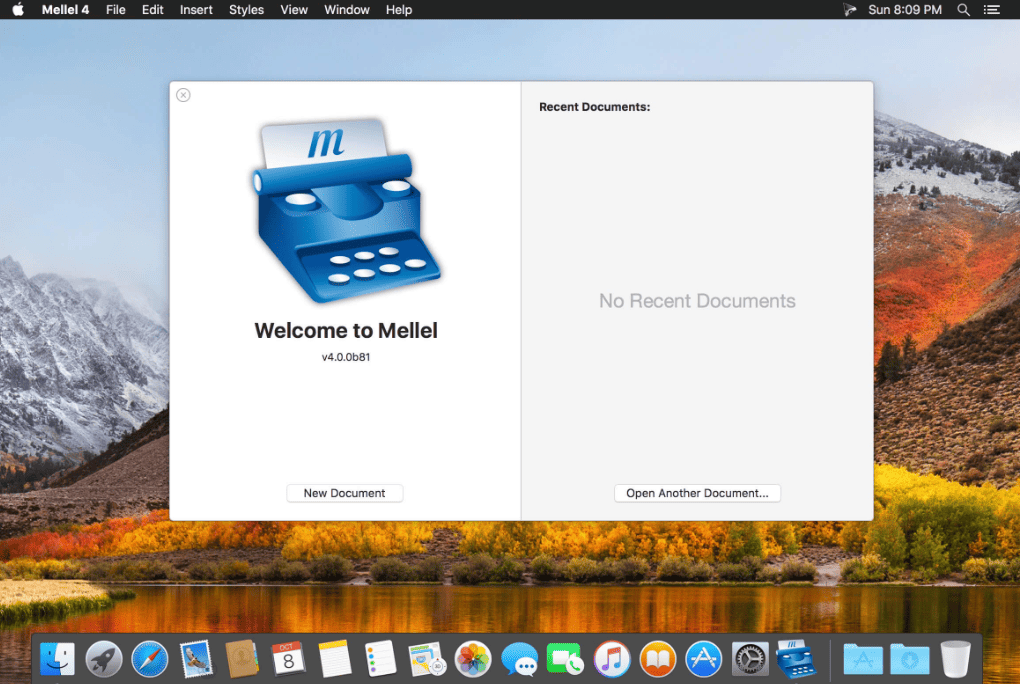Open the View menu
This screenshot has width=1020, height=684.
click(293, 10)
